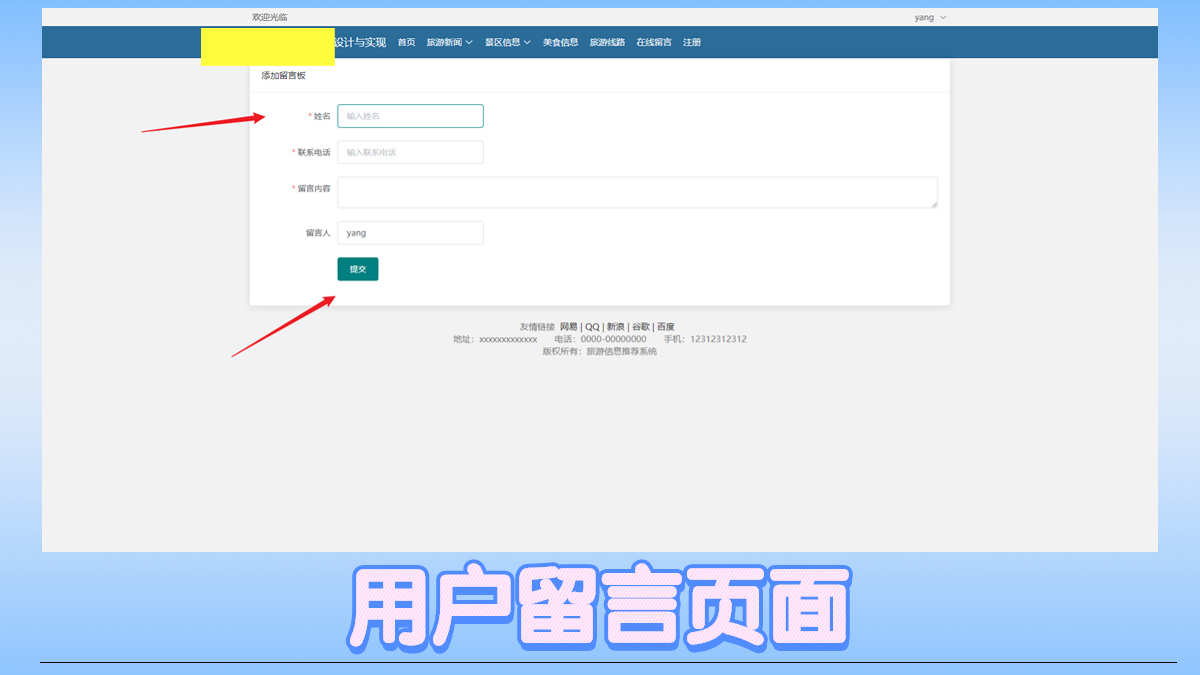Open the QQ friendly link
This screenshot has height=675, width=1200.
coord(592,327)
